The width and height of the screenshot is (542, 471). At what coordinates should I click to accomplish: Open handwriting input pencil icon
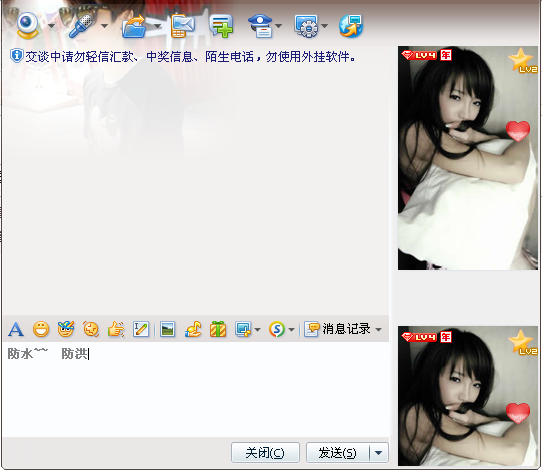[141, 329]
